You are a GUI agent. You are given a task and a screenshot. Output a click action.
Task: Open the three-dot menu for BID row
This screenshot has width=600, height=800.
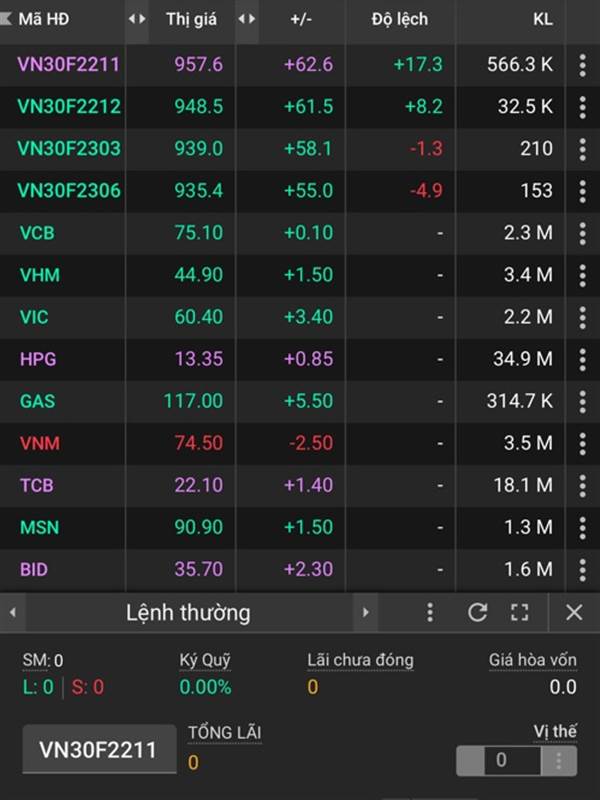(583, 569)
